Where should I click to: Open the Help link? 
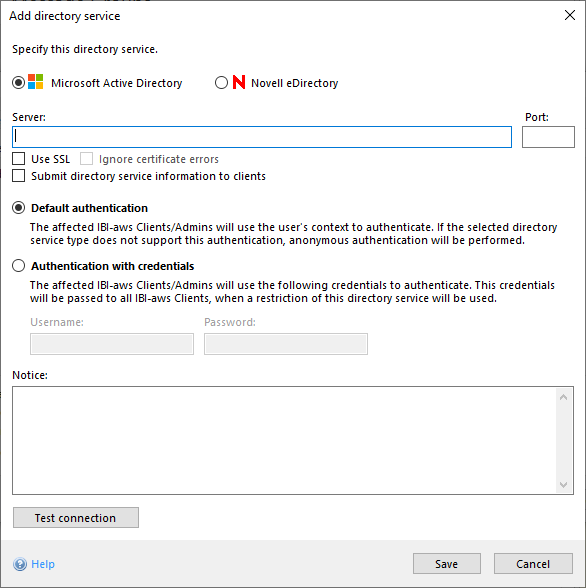tap(43, 564)
